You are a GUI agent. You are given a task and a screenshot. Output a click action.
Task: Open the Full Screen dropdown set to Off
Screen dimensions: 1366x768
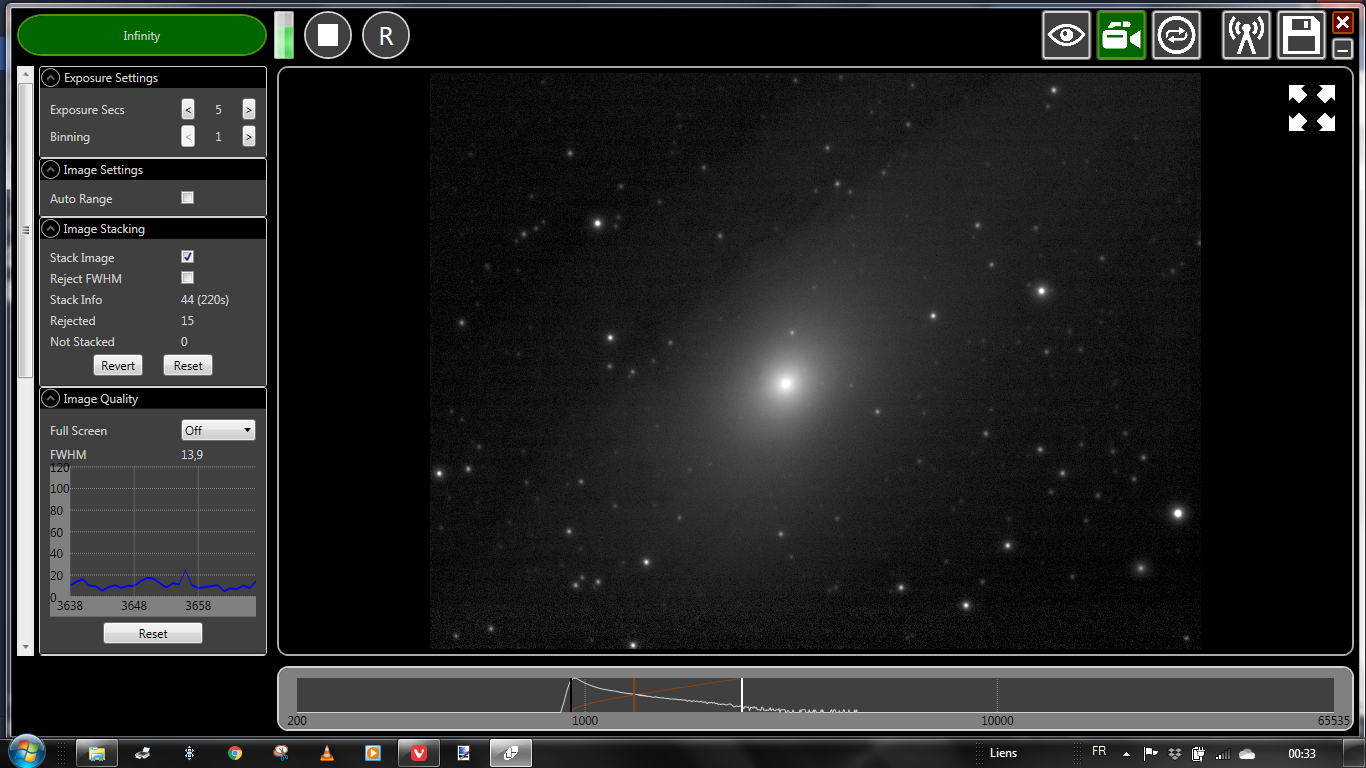[219, 431]
